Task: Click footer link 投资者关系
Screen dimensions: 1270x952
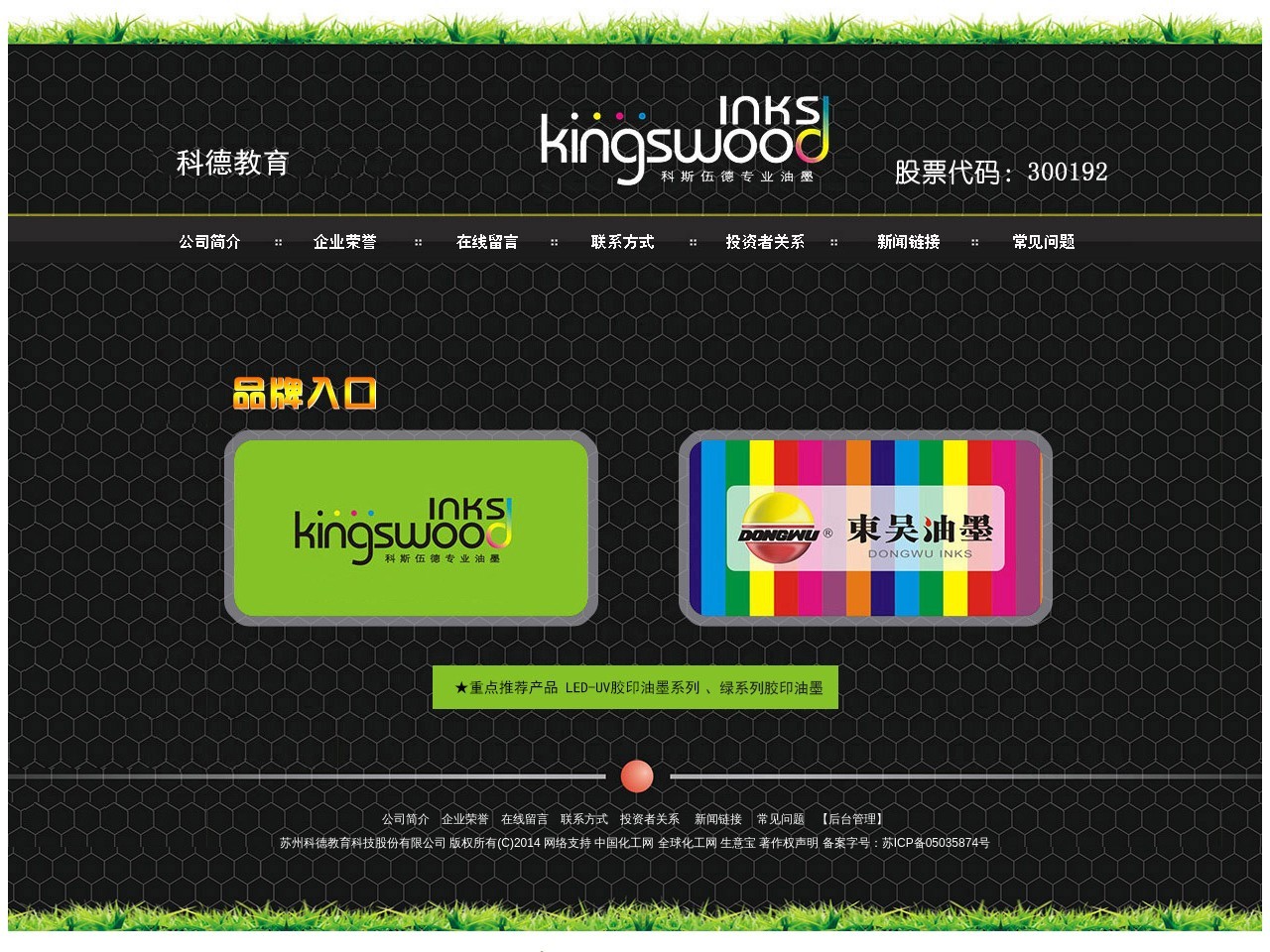Action: [650, 819]
